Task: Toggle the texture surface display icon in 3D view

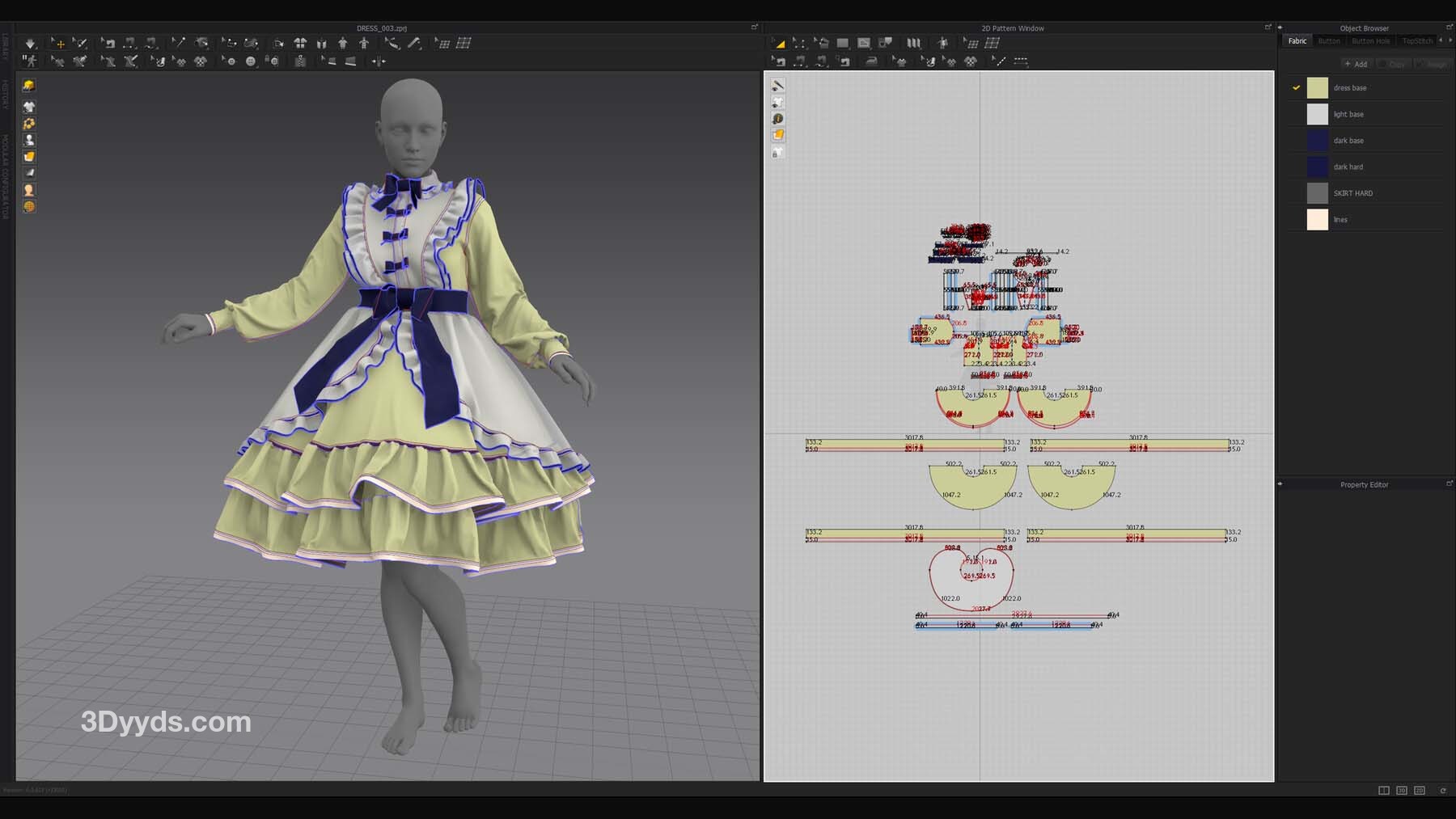Action: tap(29, 157)
